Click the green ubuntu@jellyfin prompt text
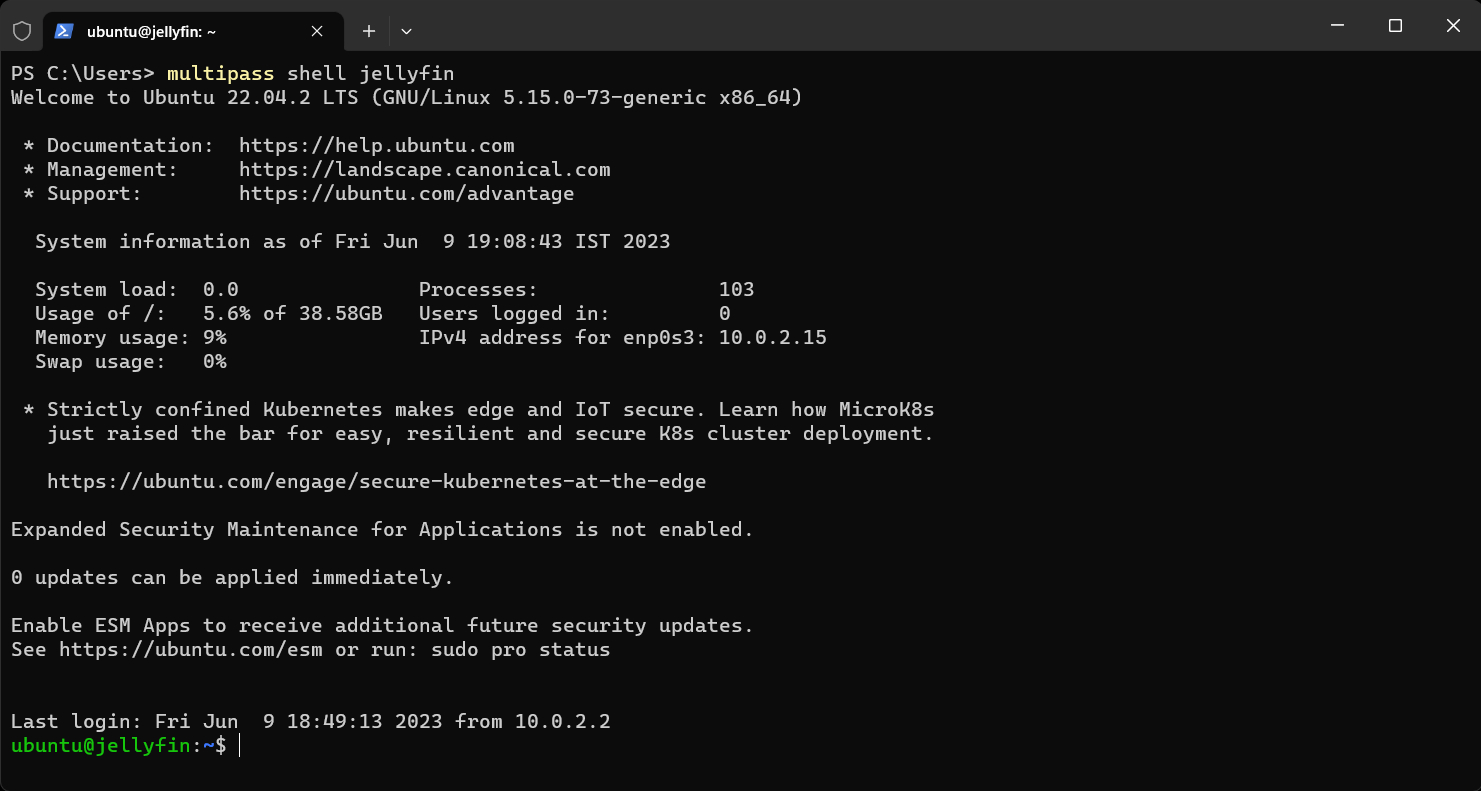The image size is (1481, 791). pos(106,746)
